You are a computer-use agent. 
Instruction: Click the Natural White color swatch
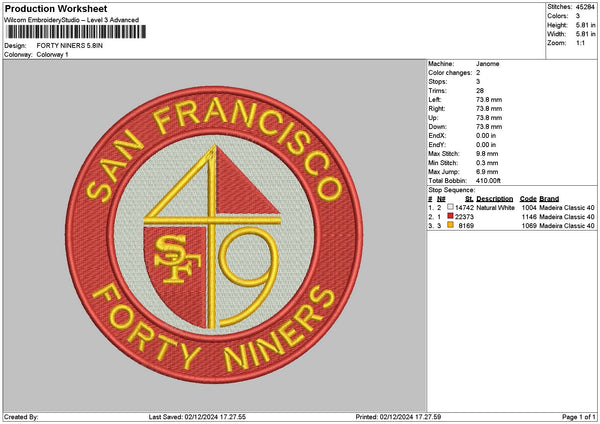click(450, 207)
